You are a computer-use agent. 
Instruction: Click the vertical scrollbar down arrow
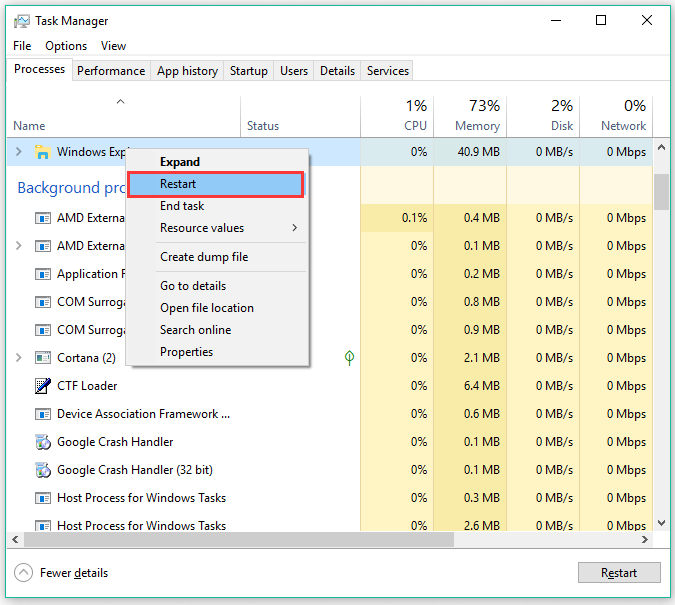point(661,523)
